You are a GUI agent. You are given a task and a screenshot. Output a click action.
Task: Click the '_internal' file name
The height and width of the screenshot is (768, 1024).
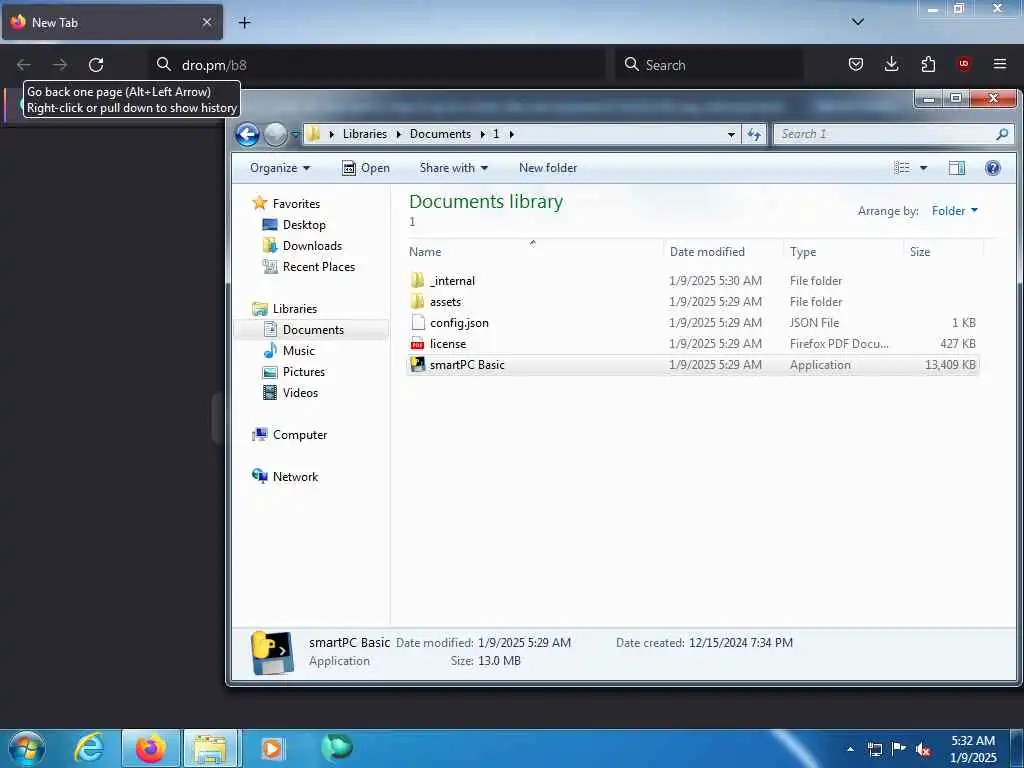(452, 281)
